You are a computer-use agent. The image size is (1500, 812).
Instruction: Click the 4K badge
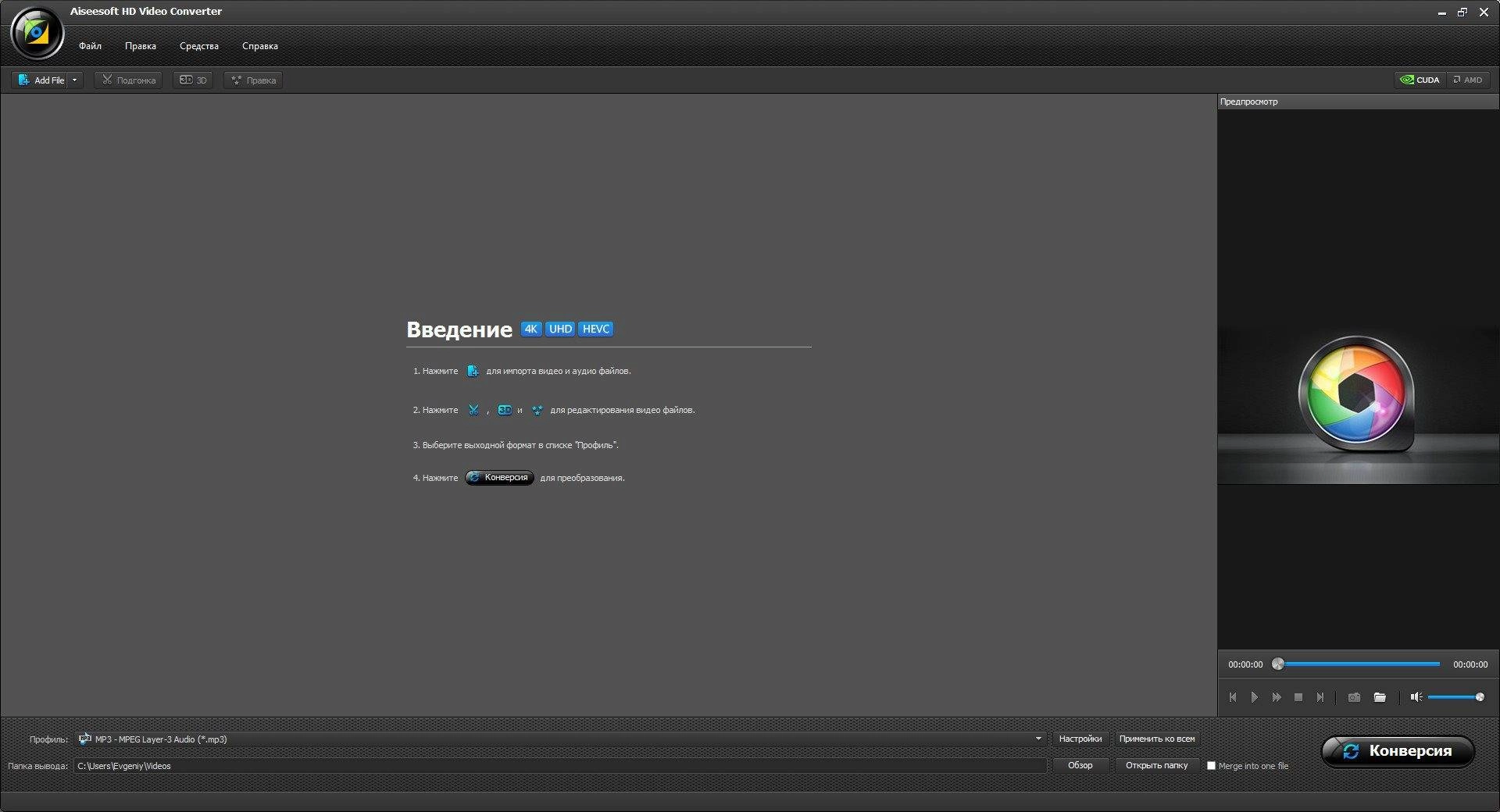pos(531,329)
